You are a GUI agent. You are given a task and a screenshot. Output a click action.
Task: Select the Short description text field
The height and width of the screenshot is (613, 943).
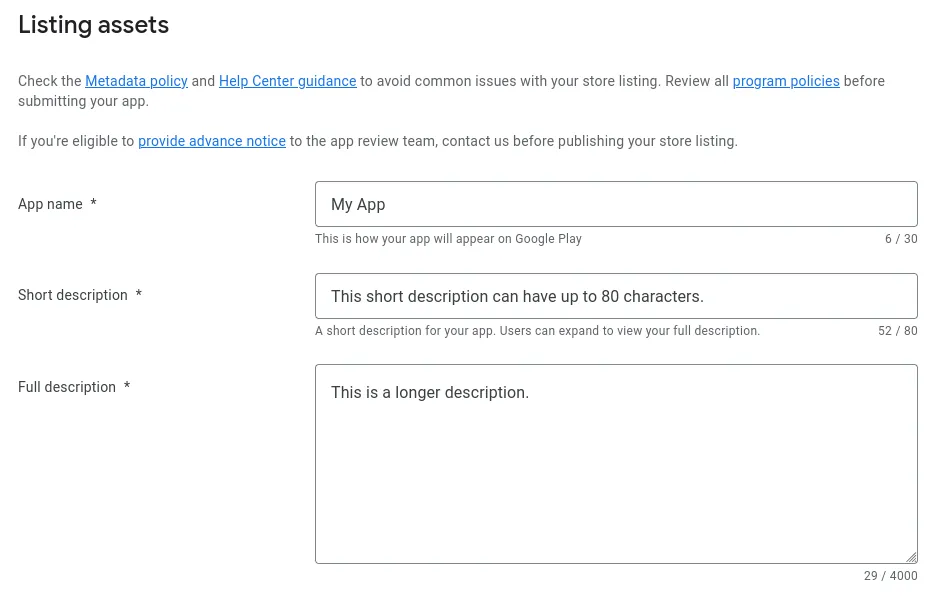click(616, 295)
